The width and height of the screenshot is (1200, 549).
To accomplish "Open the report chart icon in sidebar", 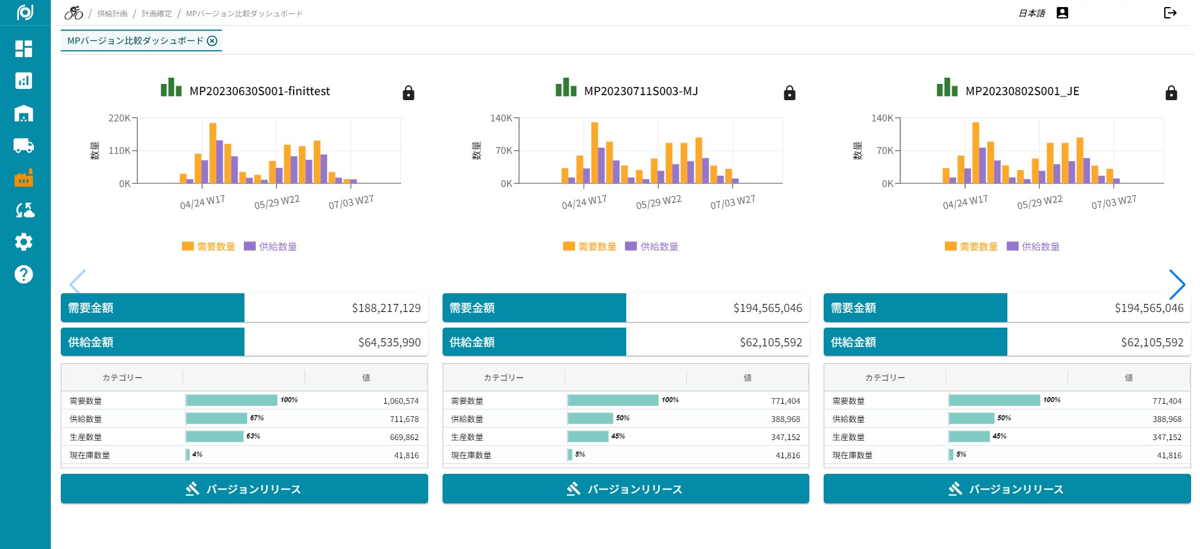I will 24,81.
